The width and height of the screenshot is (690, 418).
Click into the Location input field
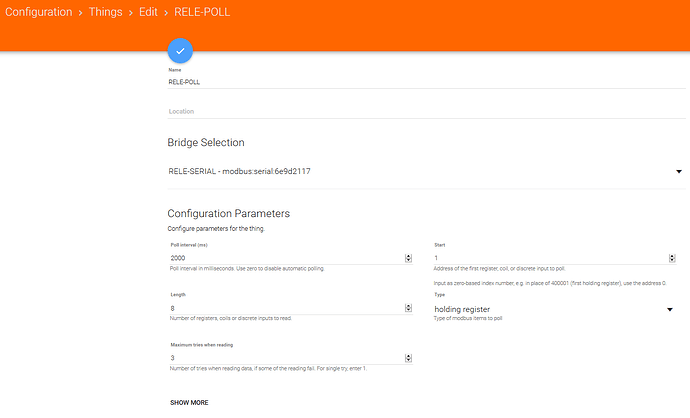(420, 111)
